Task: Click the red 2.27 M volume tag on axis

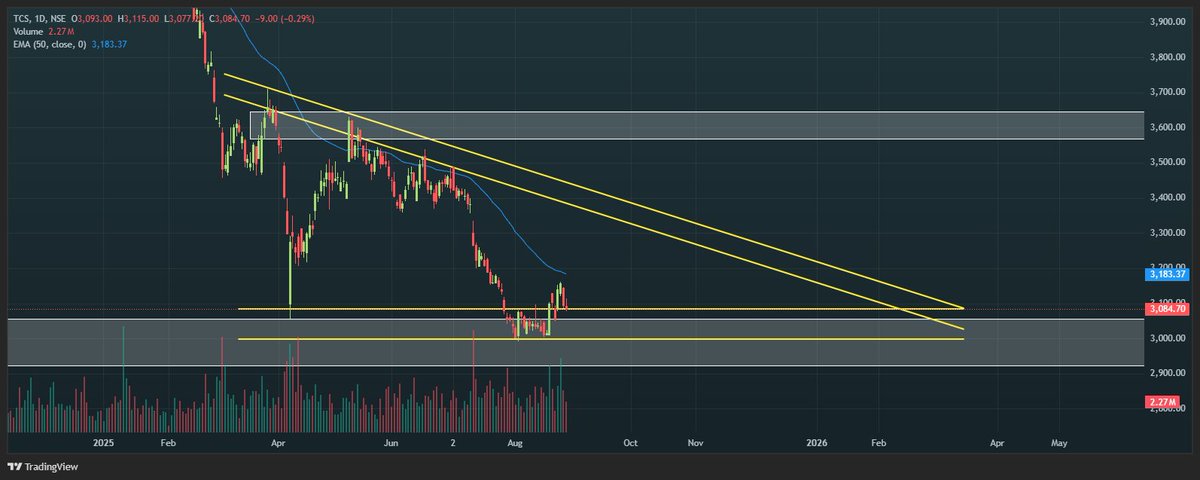Action: coord(1161,402)
